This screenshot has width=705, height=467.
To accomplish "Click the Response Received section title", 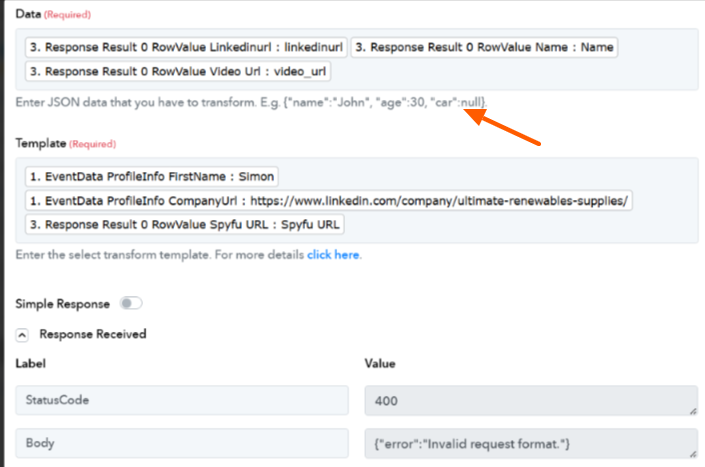I will point(92,334).
